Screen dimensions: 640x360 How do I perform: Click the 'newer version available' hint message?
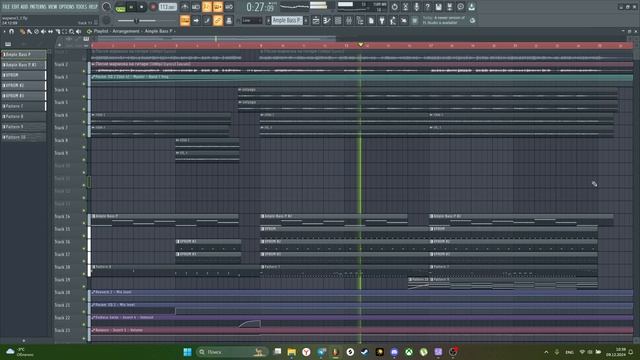coord(444,20)
